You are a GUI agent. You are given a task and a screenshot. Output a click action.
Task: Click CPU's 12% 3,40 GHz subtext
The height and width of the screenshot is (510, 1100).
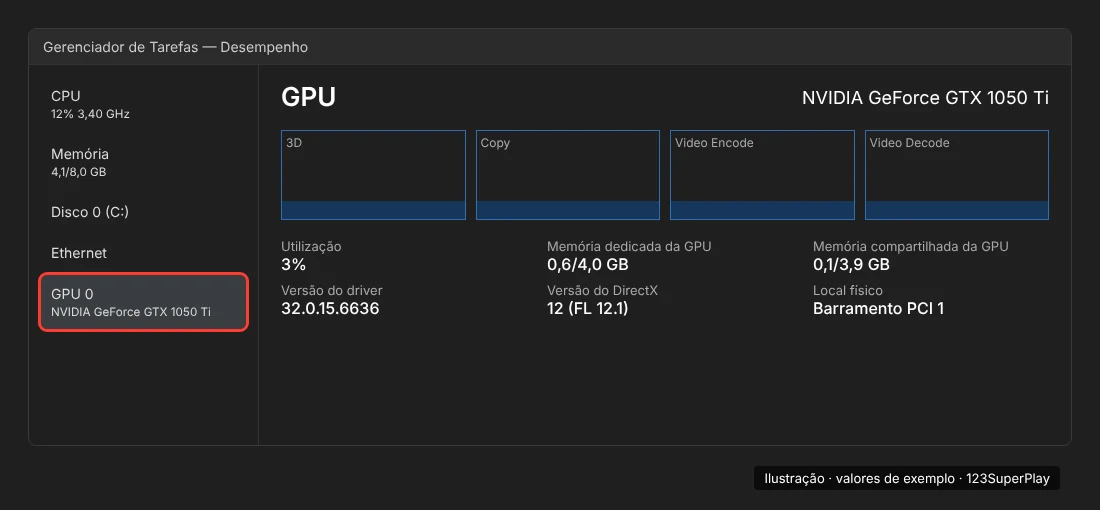(x=90, y=114)
